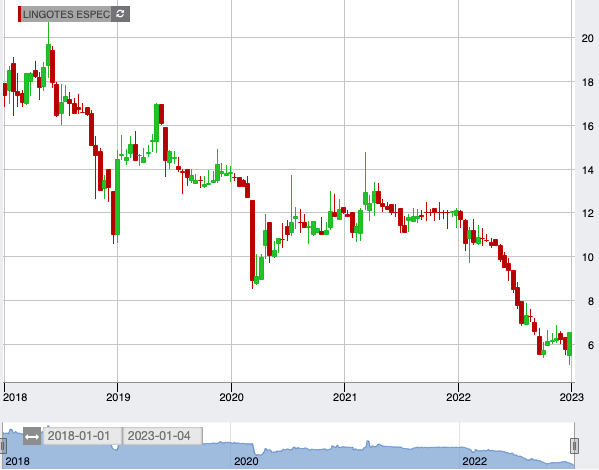This screenshot has height=470, width=599.
Task: Click the red color marker beside LINGOTES ESPEC
Action: (x=19, y=14)
